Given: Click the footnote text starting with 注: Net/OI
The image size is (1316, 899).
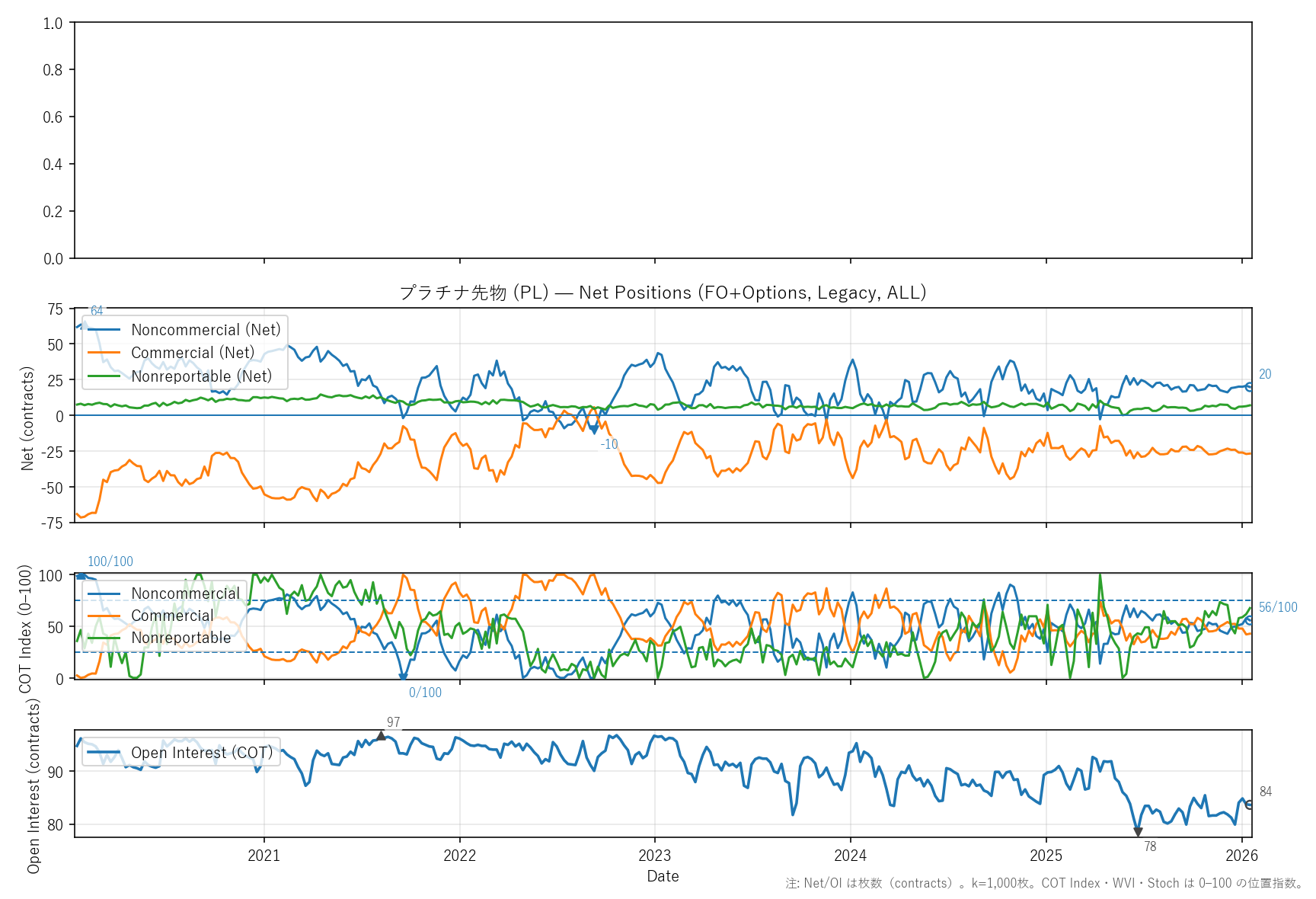Looking at the screenshot, I should 1045,884.
